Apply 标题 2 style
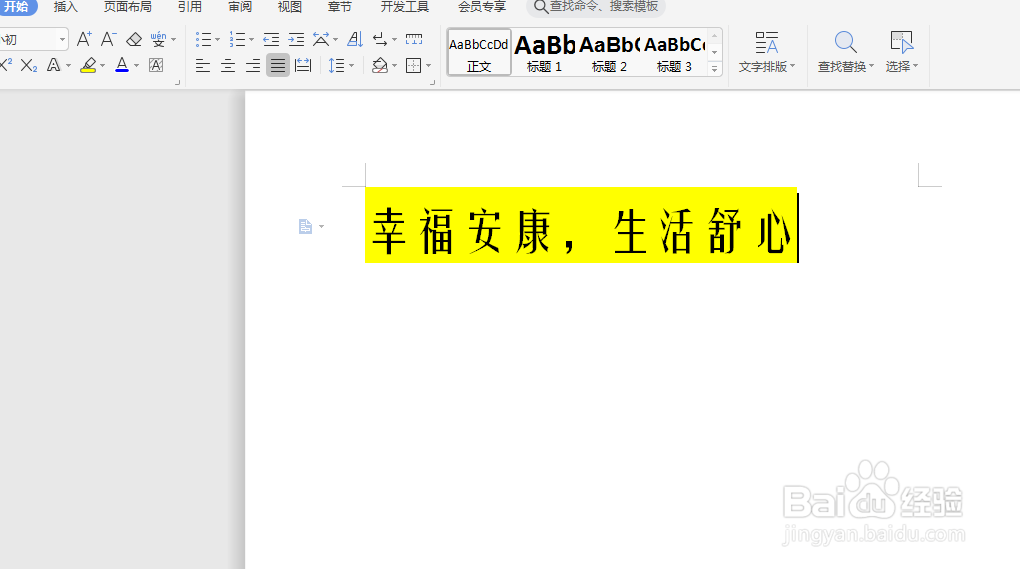Viewport: 1020px width, 569px height. coord(610,52)
